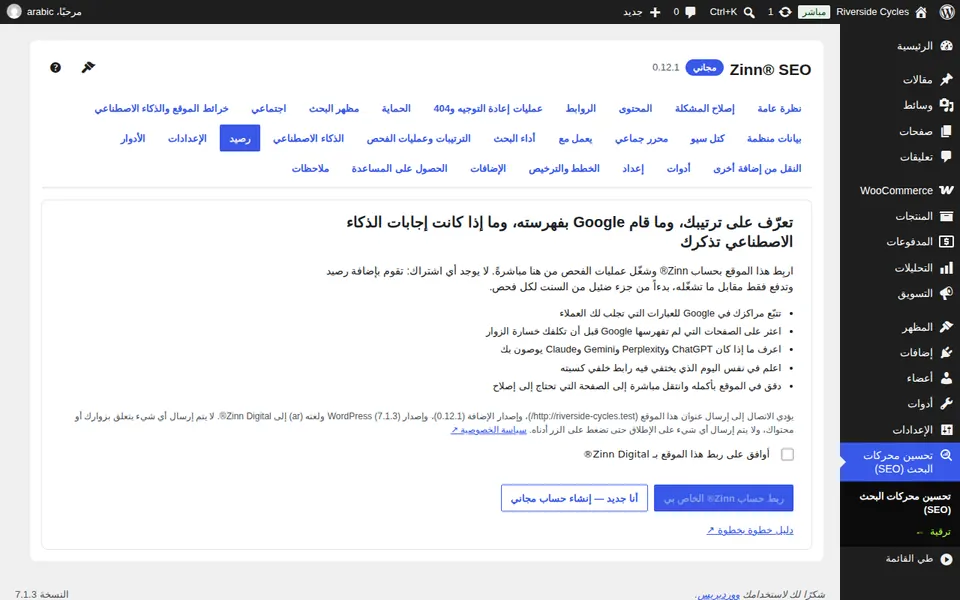Viewport: 960px width, 600px height.
Task: Click the comments bubble icon in admin bar
Action: [x=691, y=12]
